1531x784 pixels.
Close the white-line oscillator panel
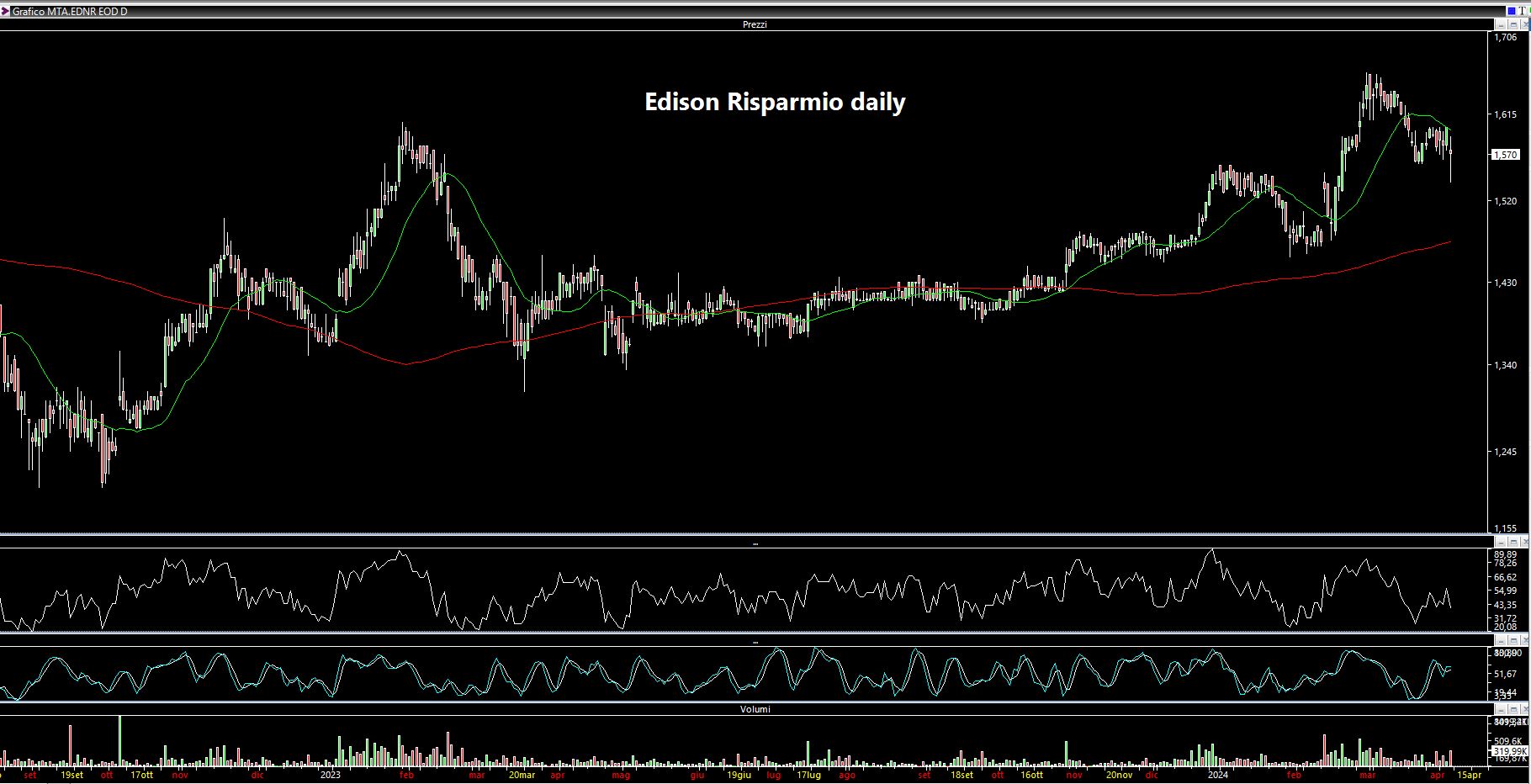[x=1524, y=543]
